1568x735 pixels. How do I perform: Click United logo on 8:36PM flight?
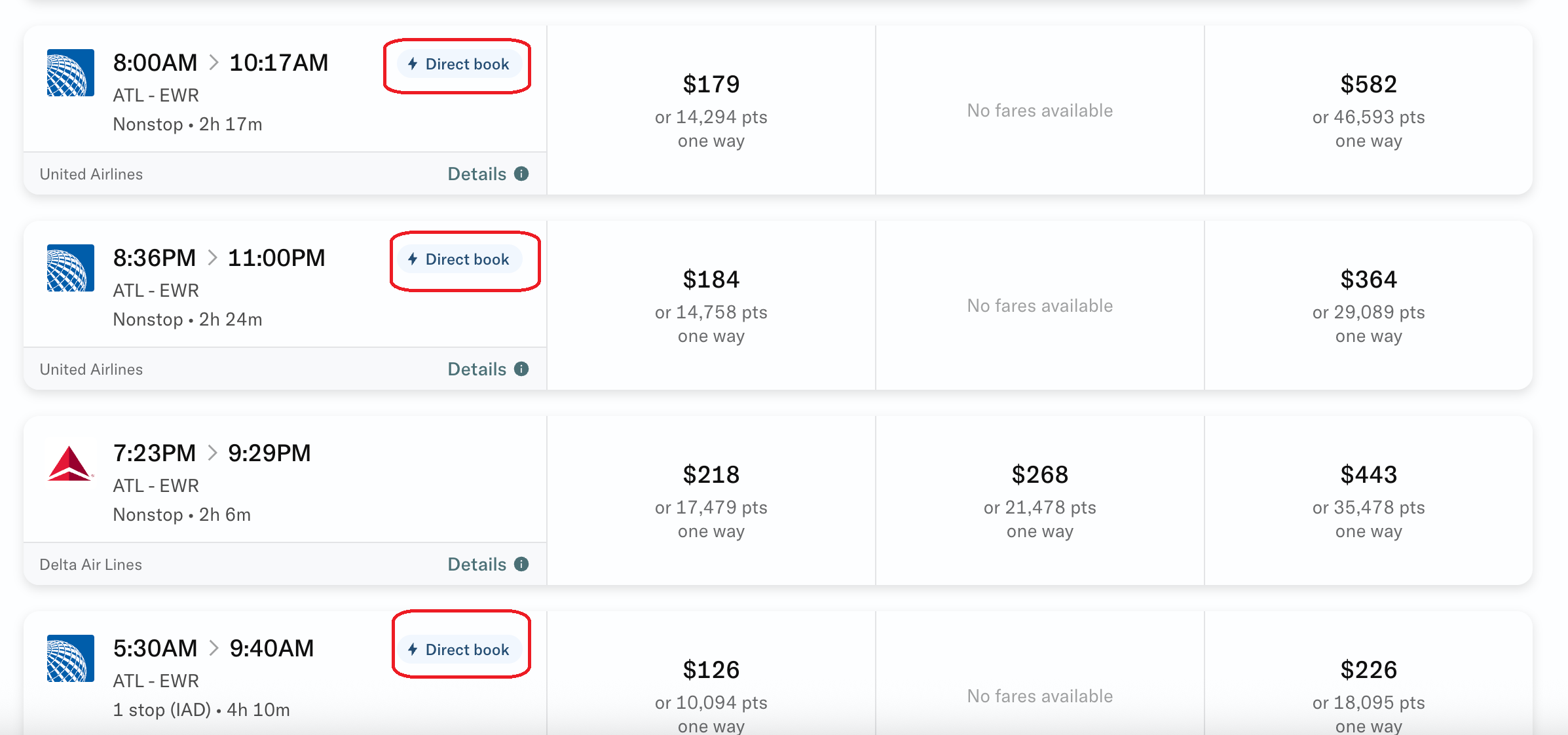pyautogui.click(x=71, y=268)
